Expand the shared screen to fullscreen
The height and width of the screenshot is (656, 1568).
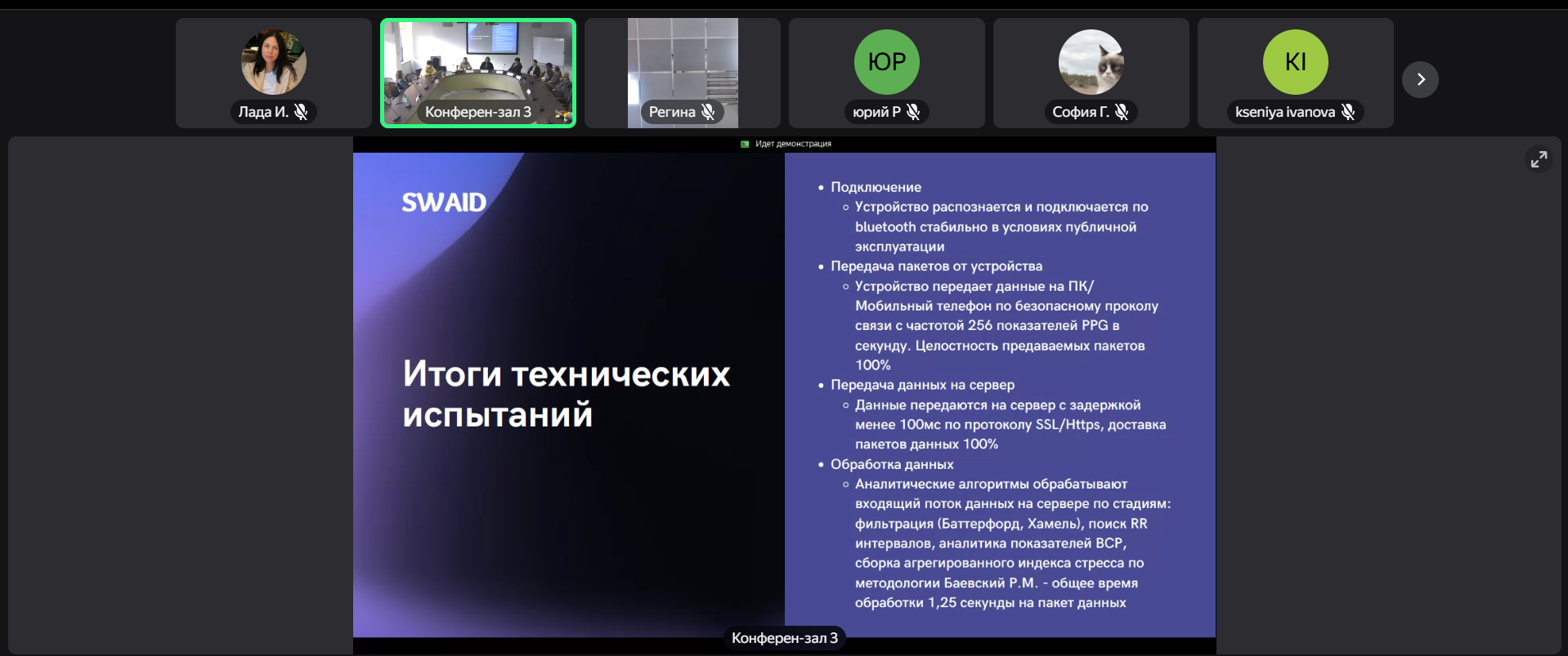(1539, 159)
